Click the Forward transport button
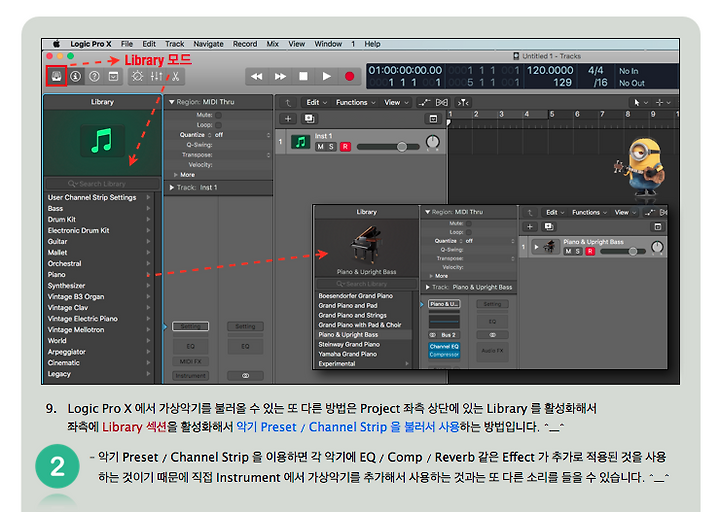Viewport: 720px width, 512px height. point(280,76)
